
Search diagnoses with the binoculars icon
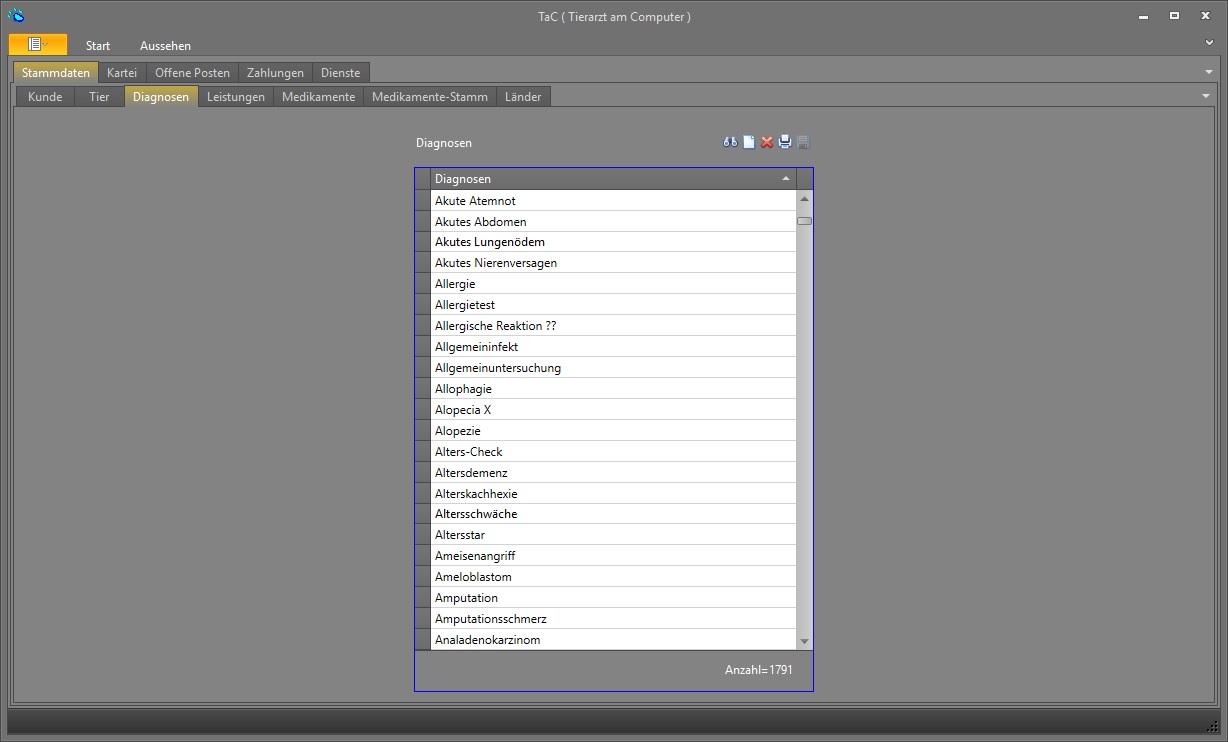[730, 142]
